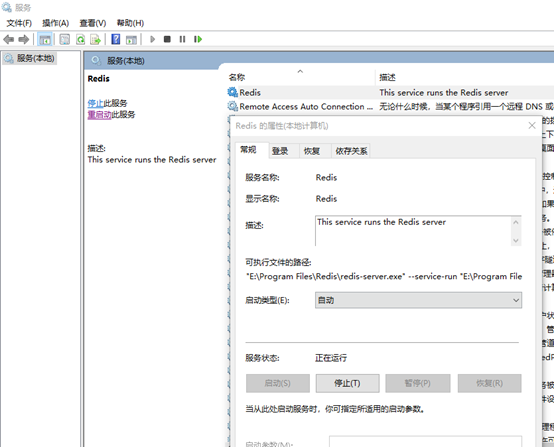The image size is (554, 447).
Task: Open the blue help question-mark icon
Action: pos(116,39)
